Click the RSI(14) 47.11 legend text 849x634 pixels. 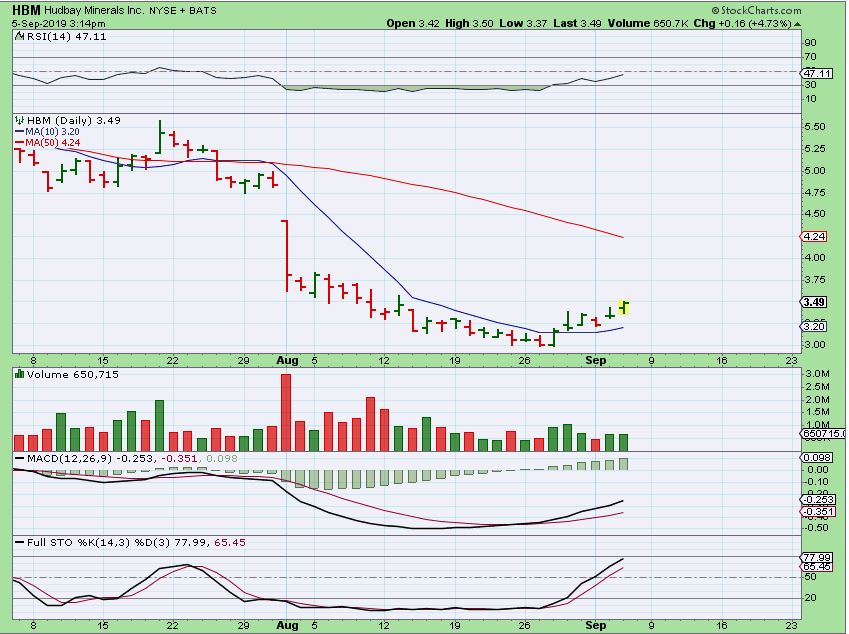[x=66, y=36]
